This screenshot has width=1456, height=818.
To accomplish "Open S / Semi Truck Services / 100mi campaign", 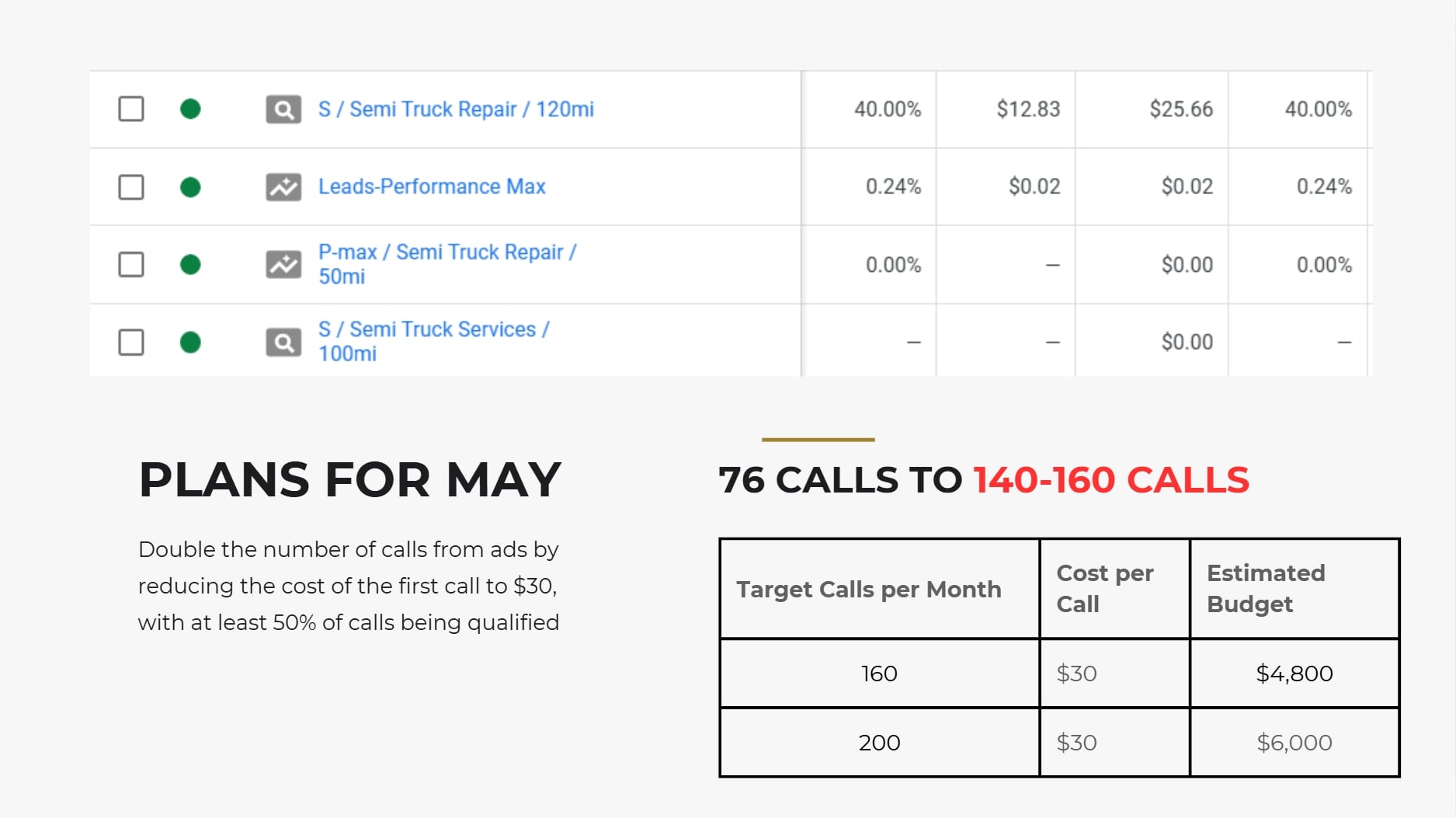I will 433,341.
